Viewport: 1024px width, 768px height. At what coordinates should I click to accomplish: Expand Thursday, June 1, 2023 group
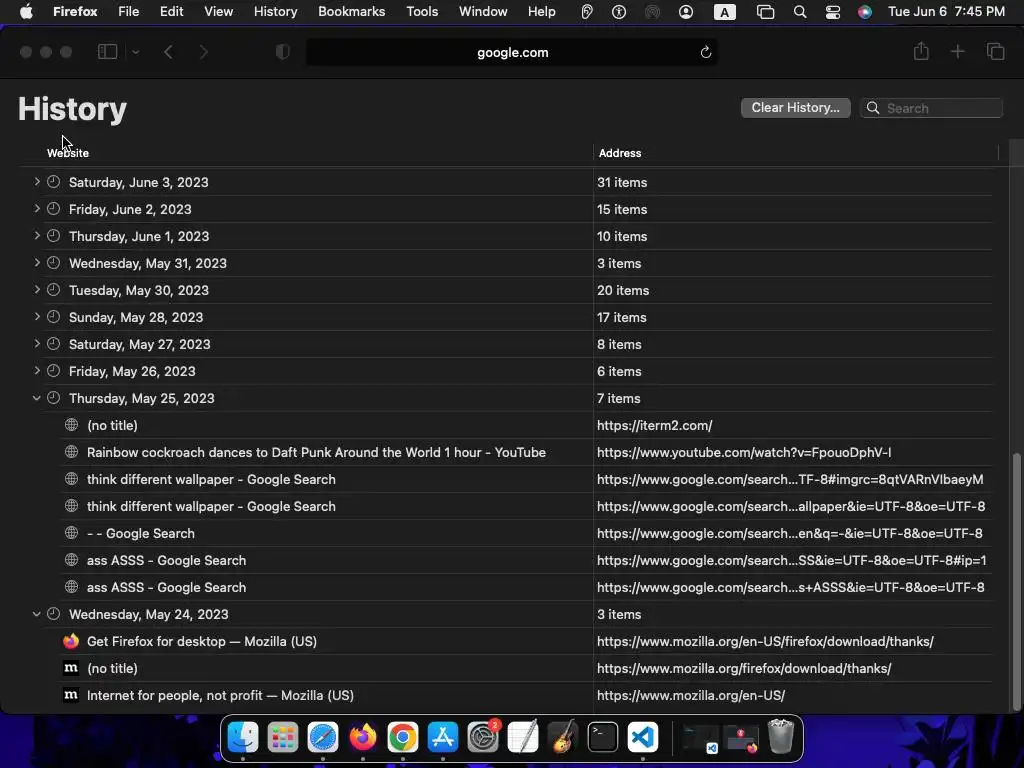[37, 236]
